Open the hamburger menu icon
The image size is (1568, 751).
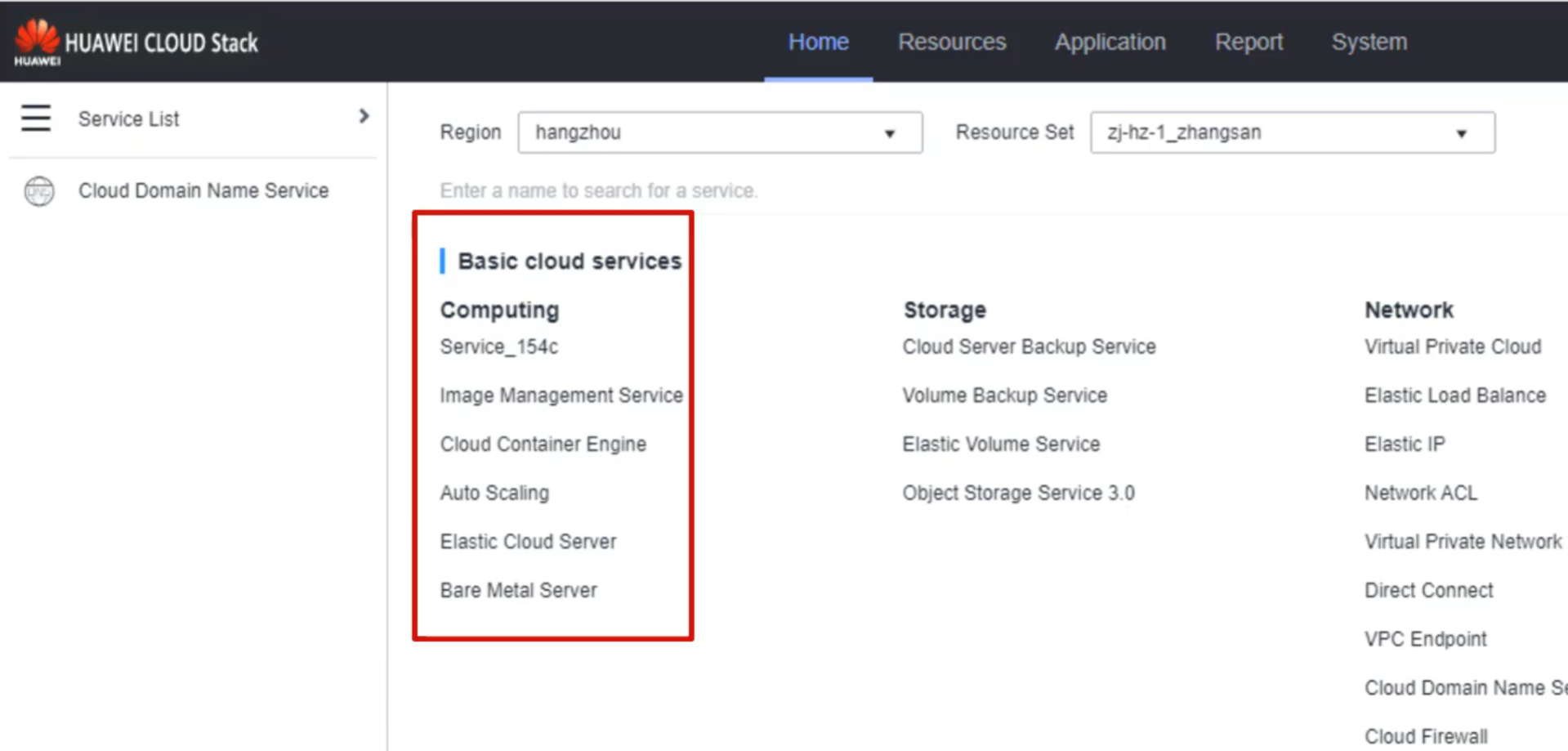click(x=36, y=118)
